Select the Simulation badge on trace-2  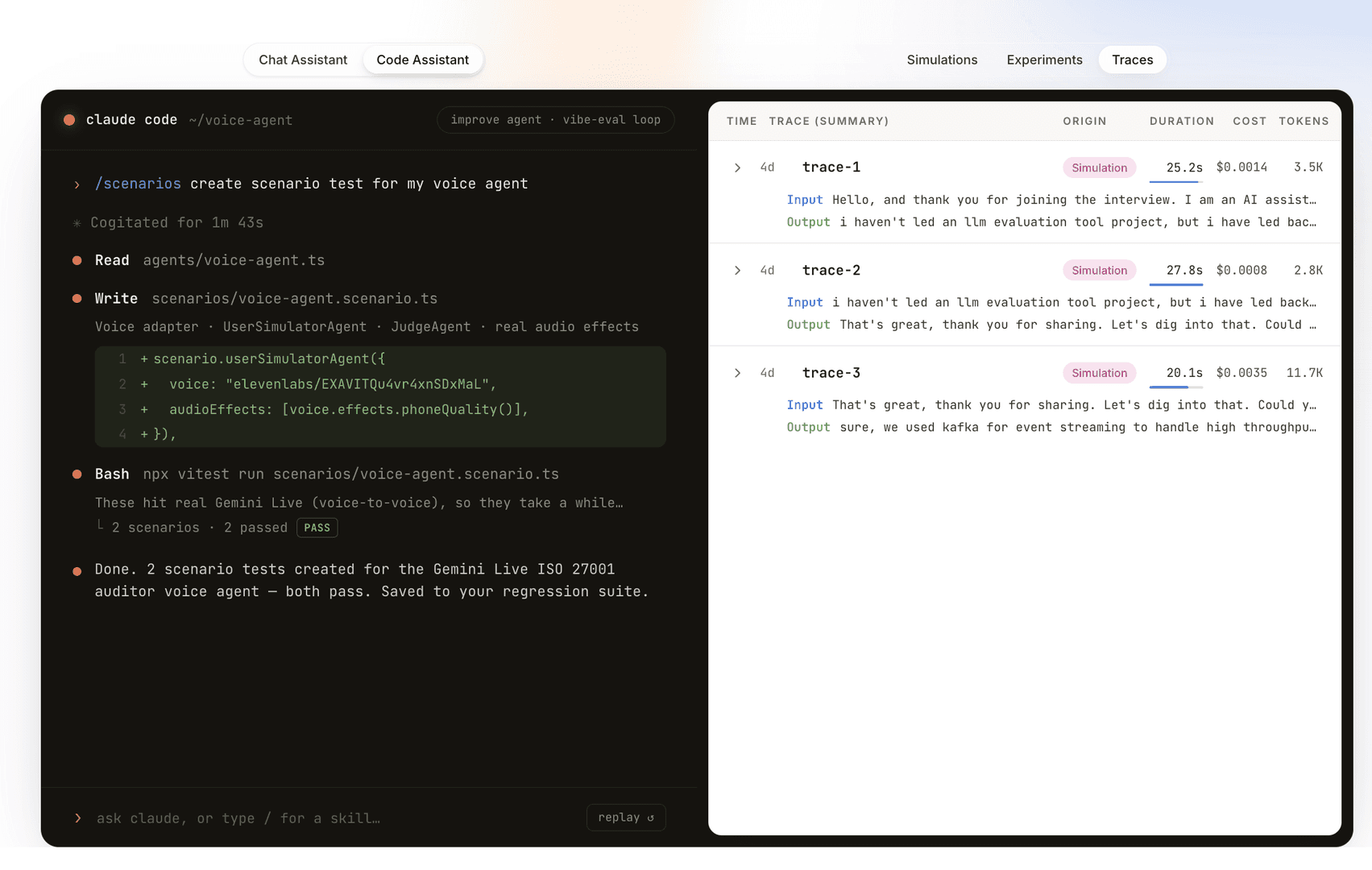(x=1099, y=271)
